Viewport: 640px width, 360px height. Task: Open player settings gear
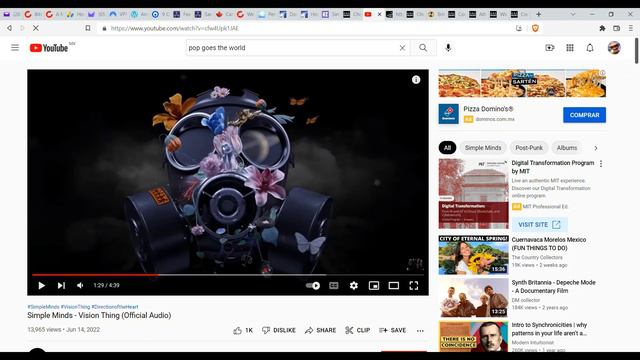pos(353,285)
